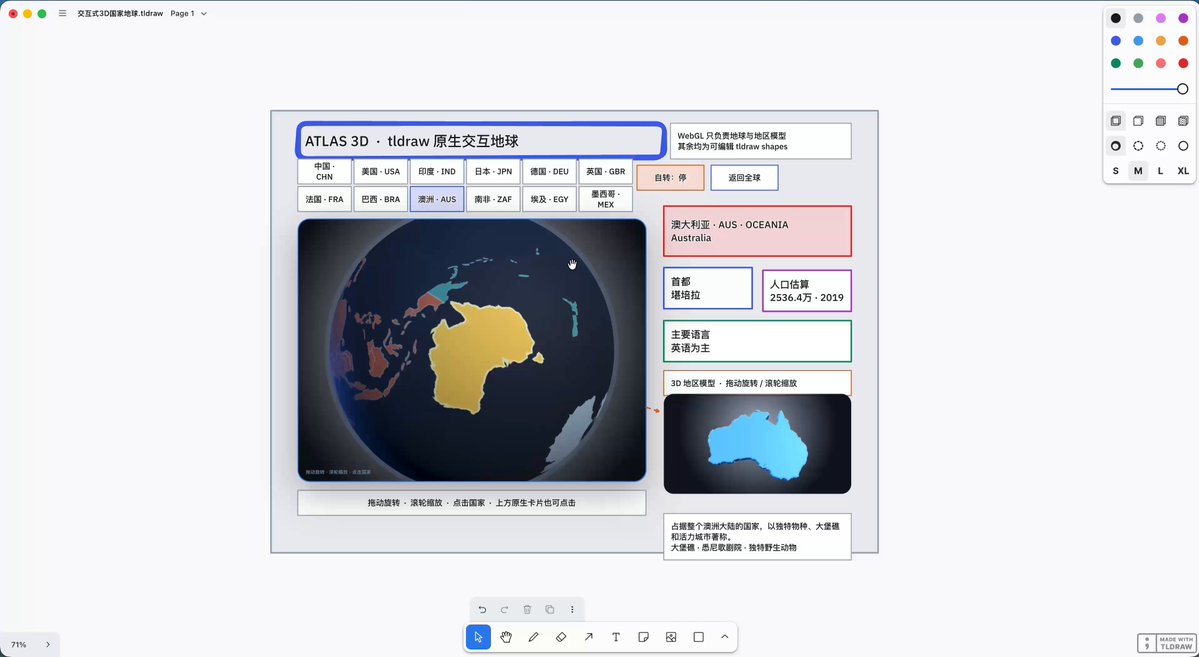
Task: Select the 巴西 · BRA country card
Action: click(x=381, y=199)
